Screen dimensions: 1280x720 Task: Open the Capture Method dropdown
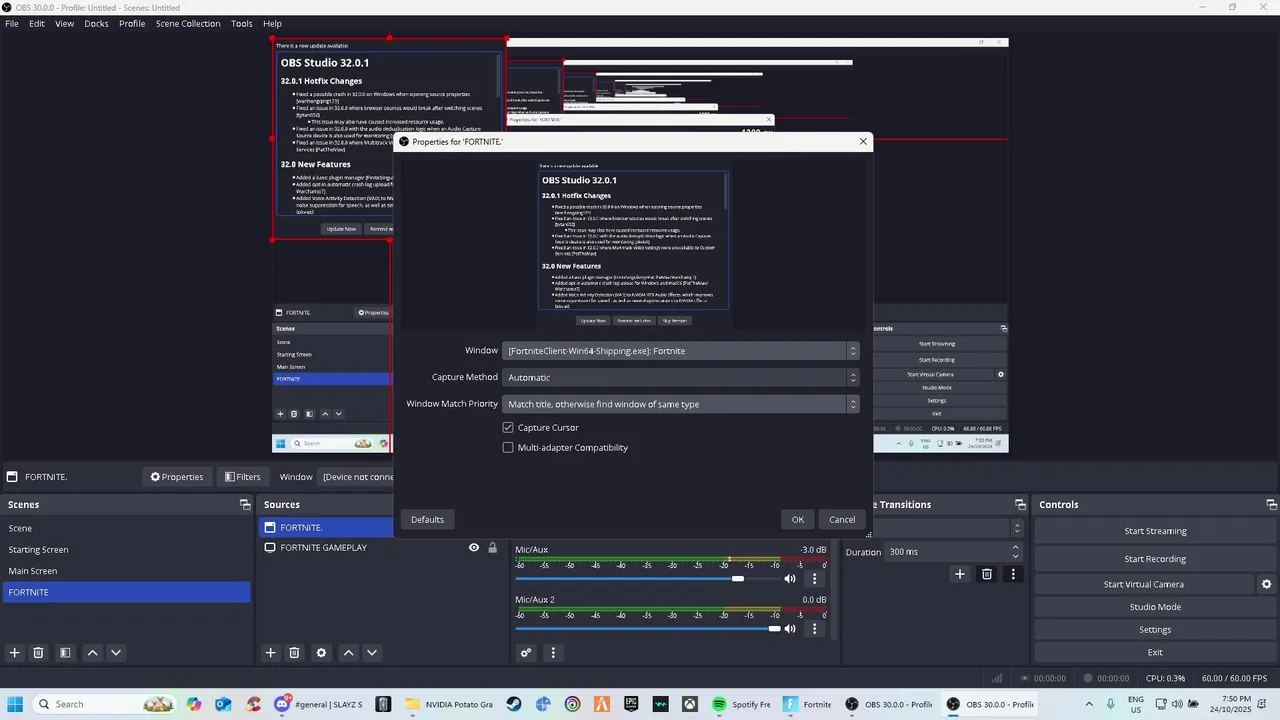coord(680,378)
